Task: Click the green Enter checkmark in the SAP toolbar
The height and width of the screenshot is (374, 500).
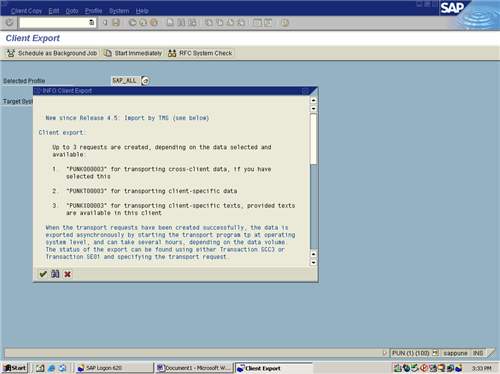Action: tap(9, 22)
